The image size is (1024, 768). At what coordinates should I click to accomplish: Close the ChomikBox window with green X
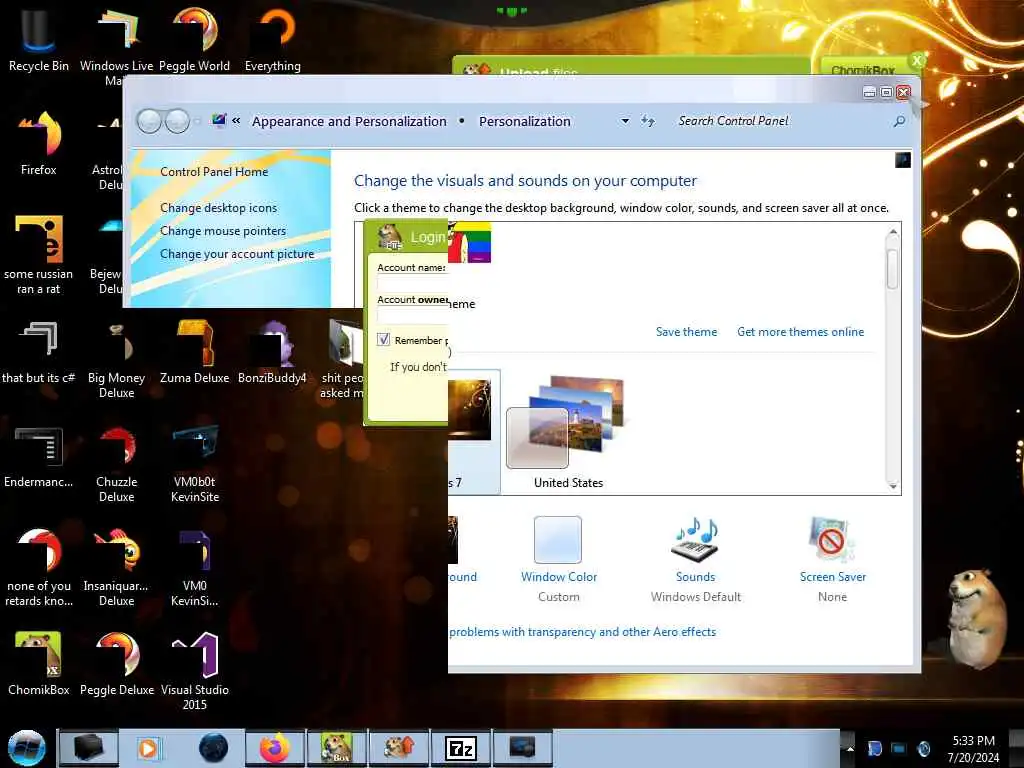pos(917,61)
